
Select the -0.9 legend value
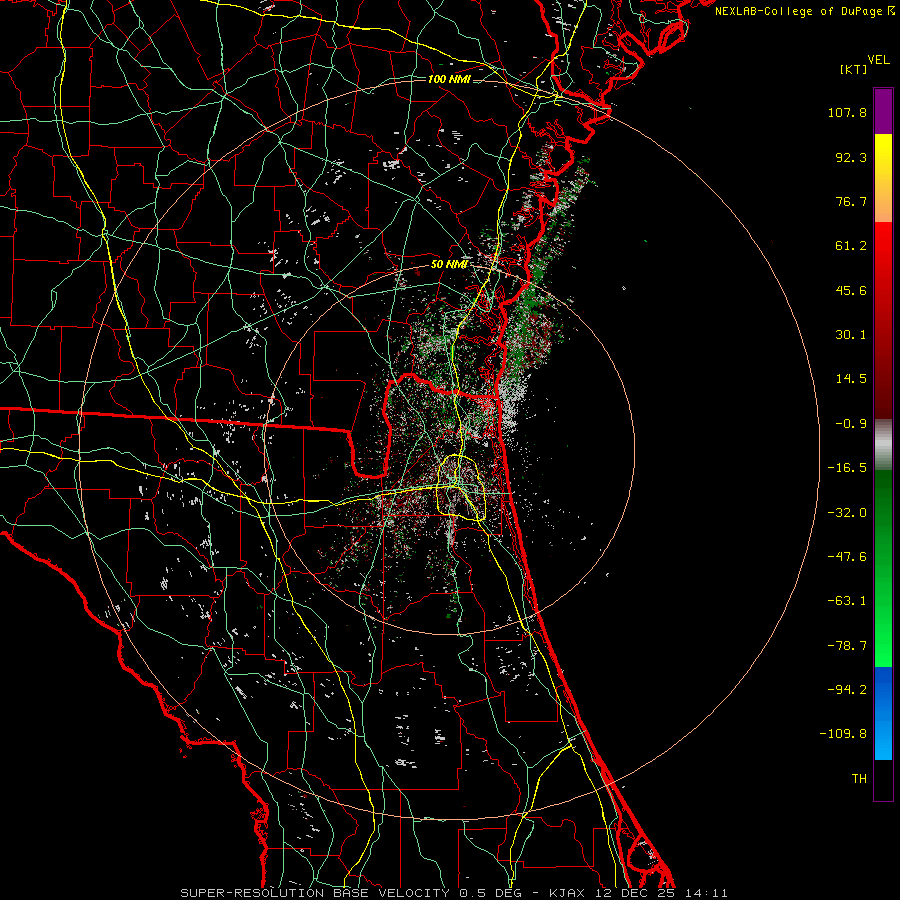[x=851, y=424]
